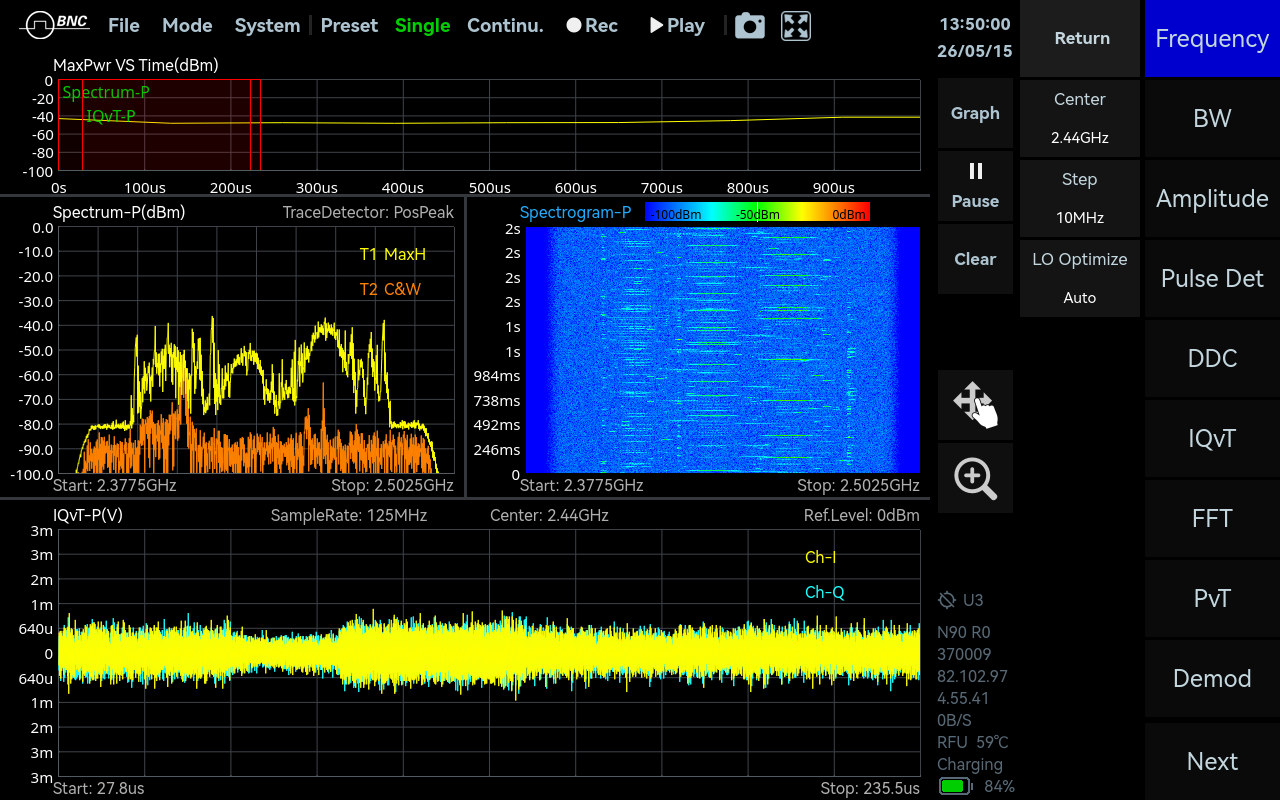The width and height of the screenshot is (1280, 800).
Task: Clear the traces with the Clear button
Action: pos(975,259)
